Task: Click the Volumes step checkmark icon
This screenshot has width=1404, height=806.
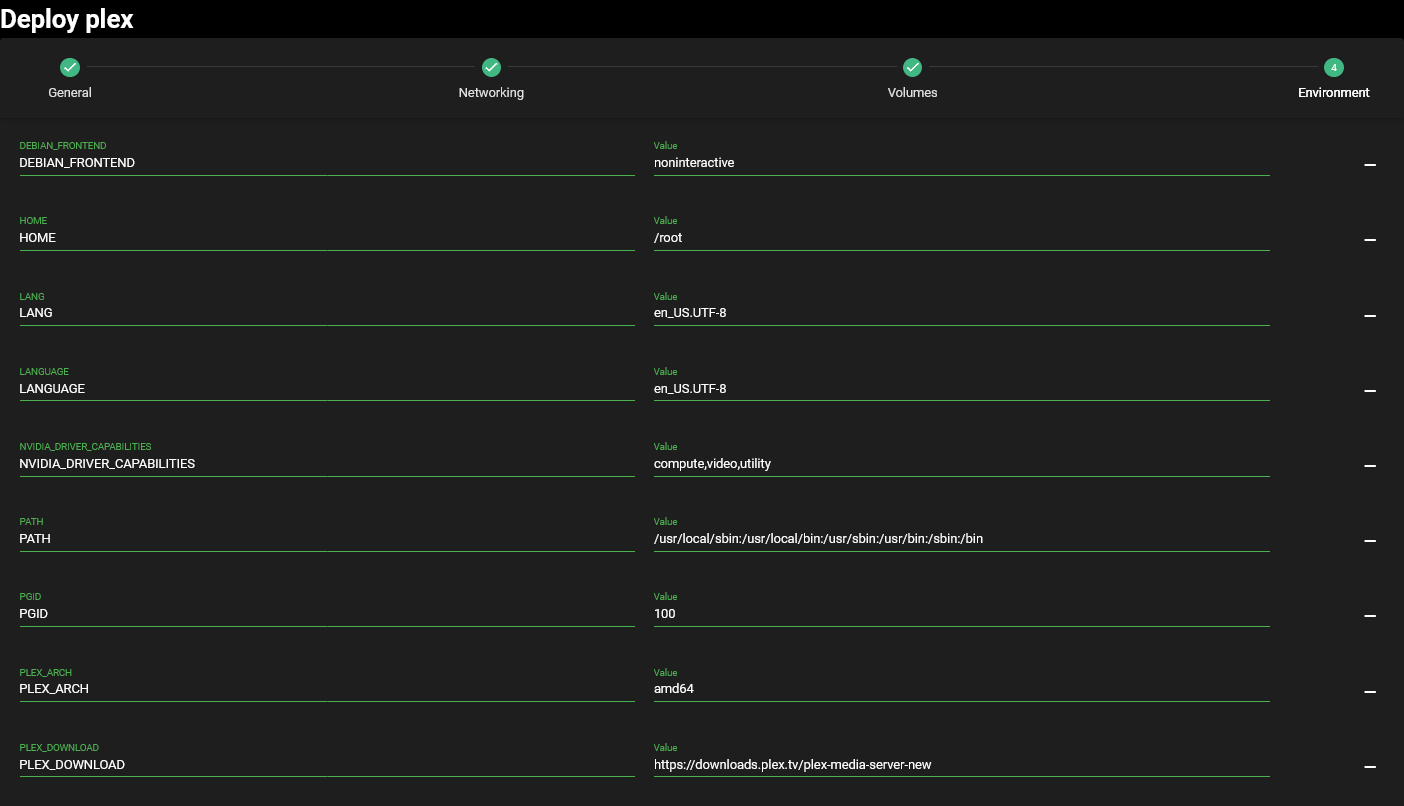Action: click(x=912, y=67)
